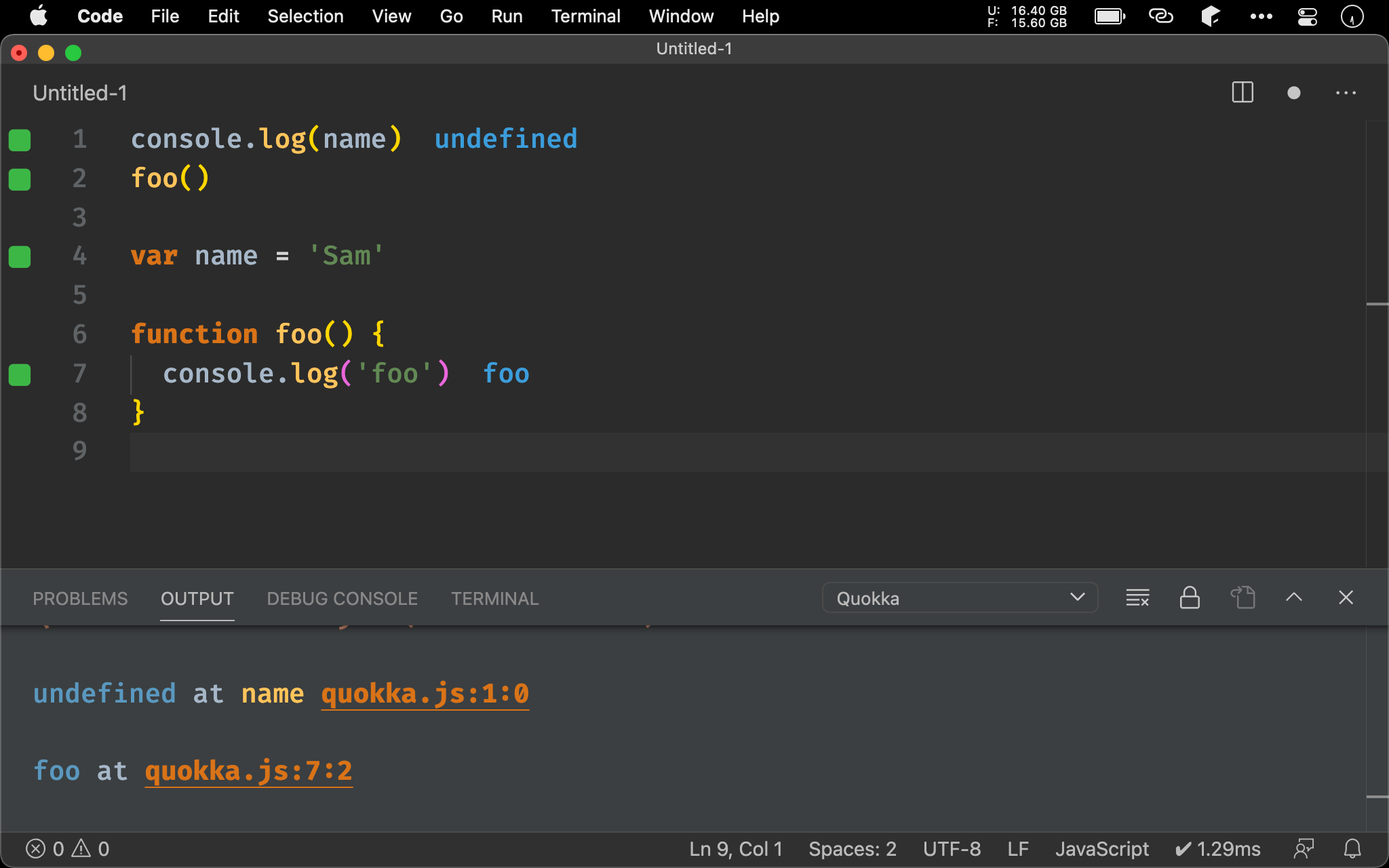Close the bottom panel with X

[x=1346, y=597]
